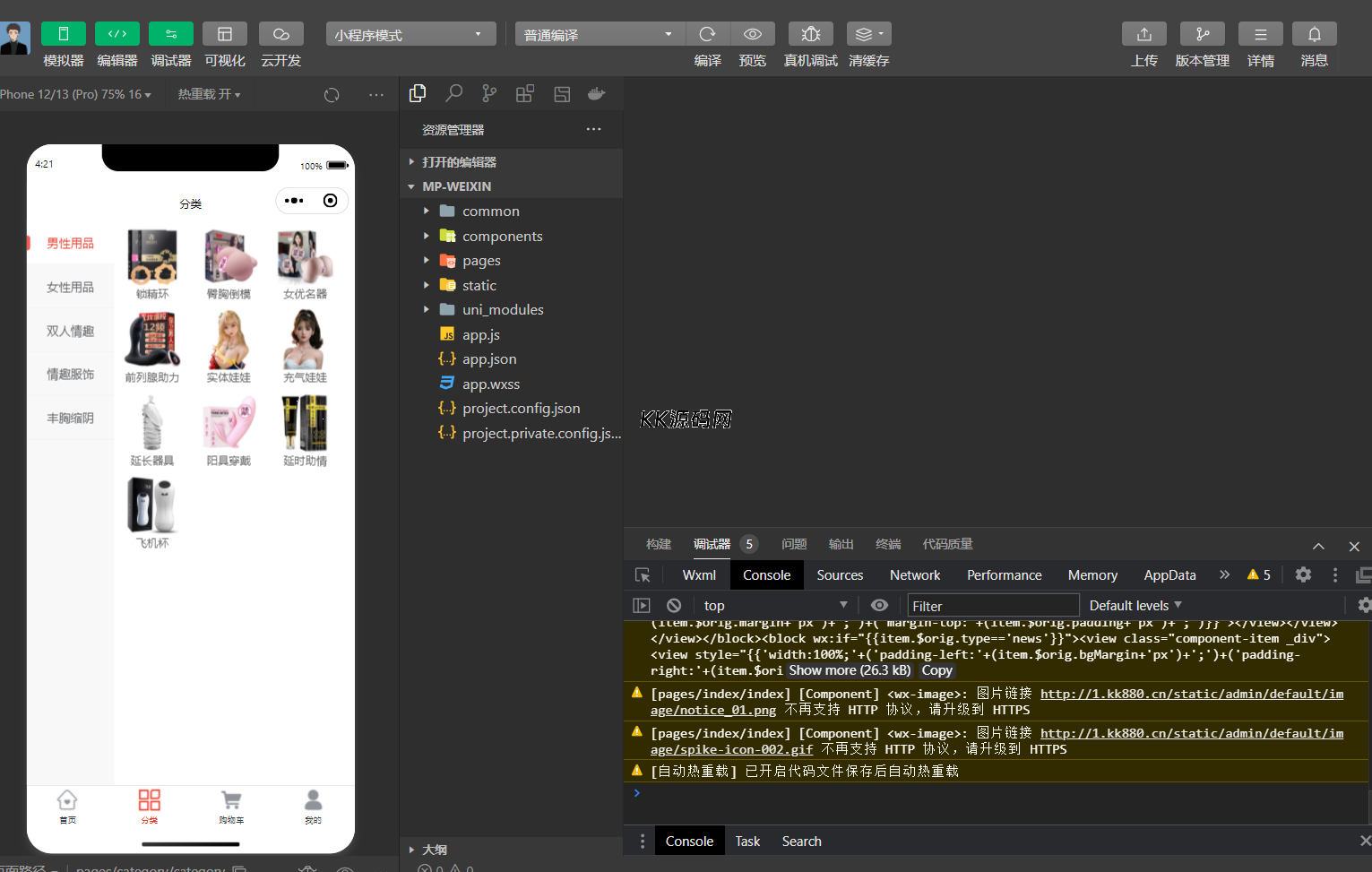
Task: Toggle the simulator panel button
Action: 64,34
